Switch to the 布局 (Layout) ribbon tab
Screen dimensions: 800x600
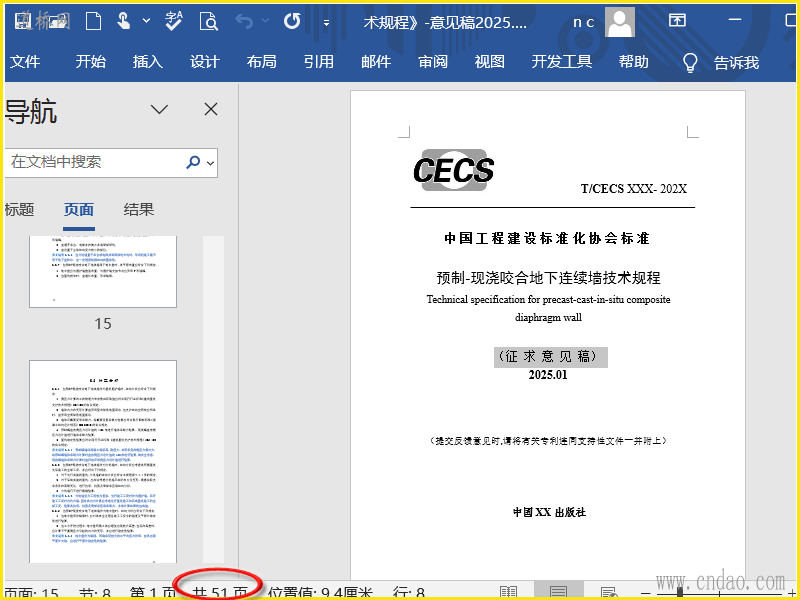[262, 62]
